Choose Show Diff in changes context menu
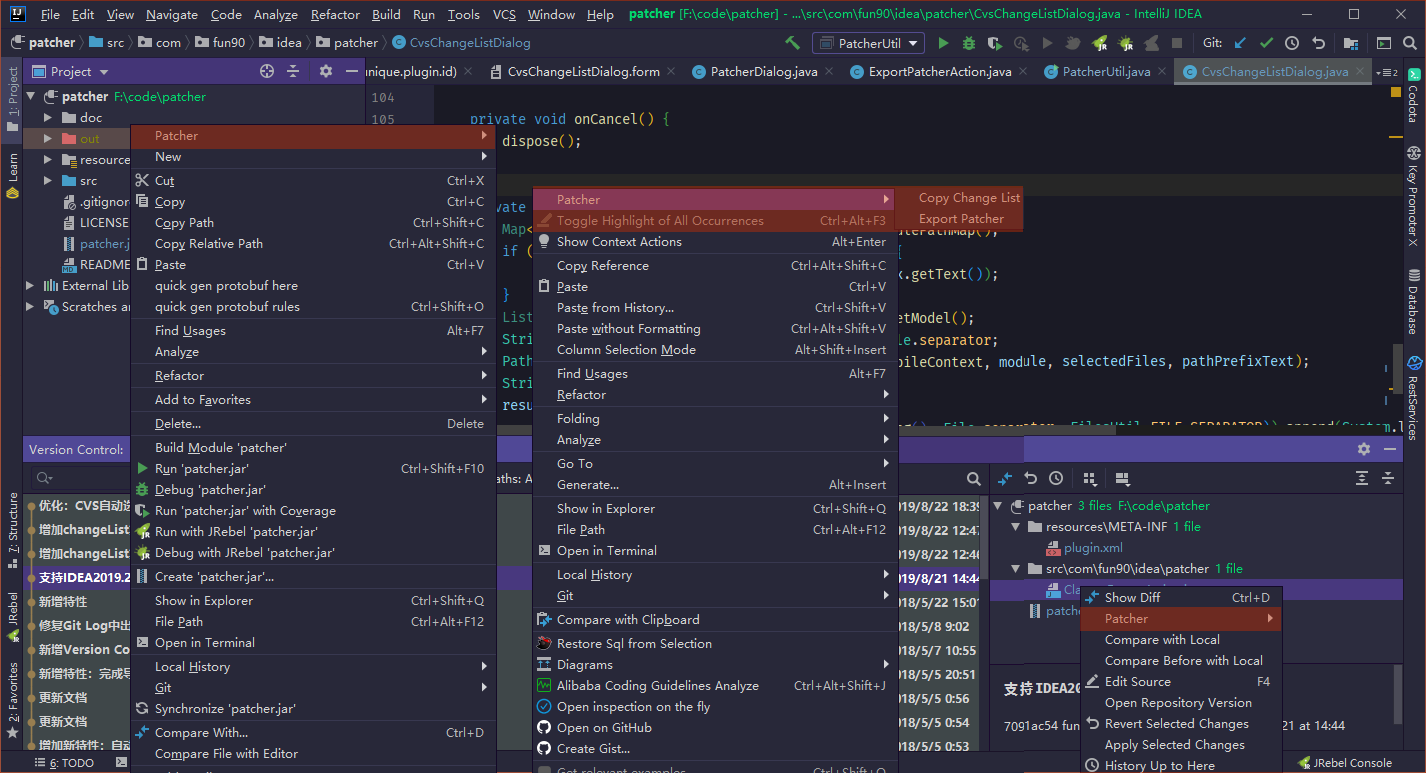 pyautogui.click(x=1180, y=598)
